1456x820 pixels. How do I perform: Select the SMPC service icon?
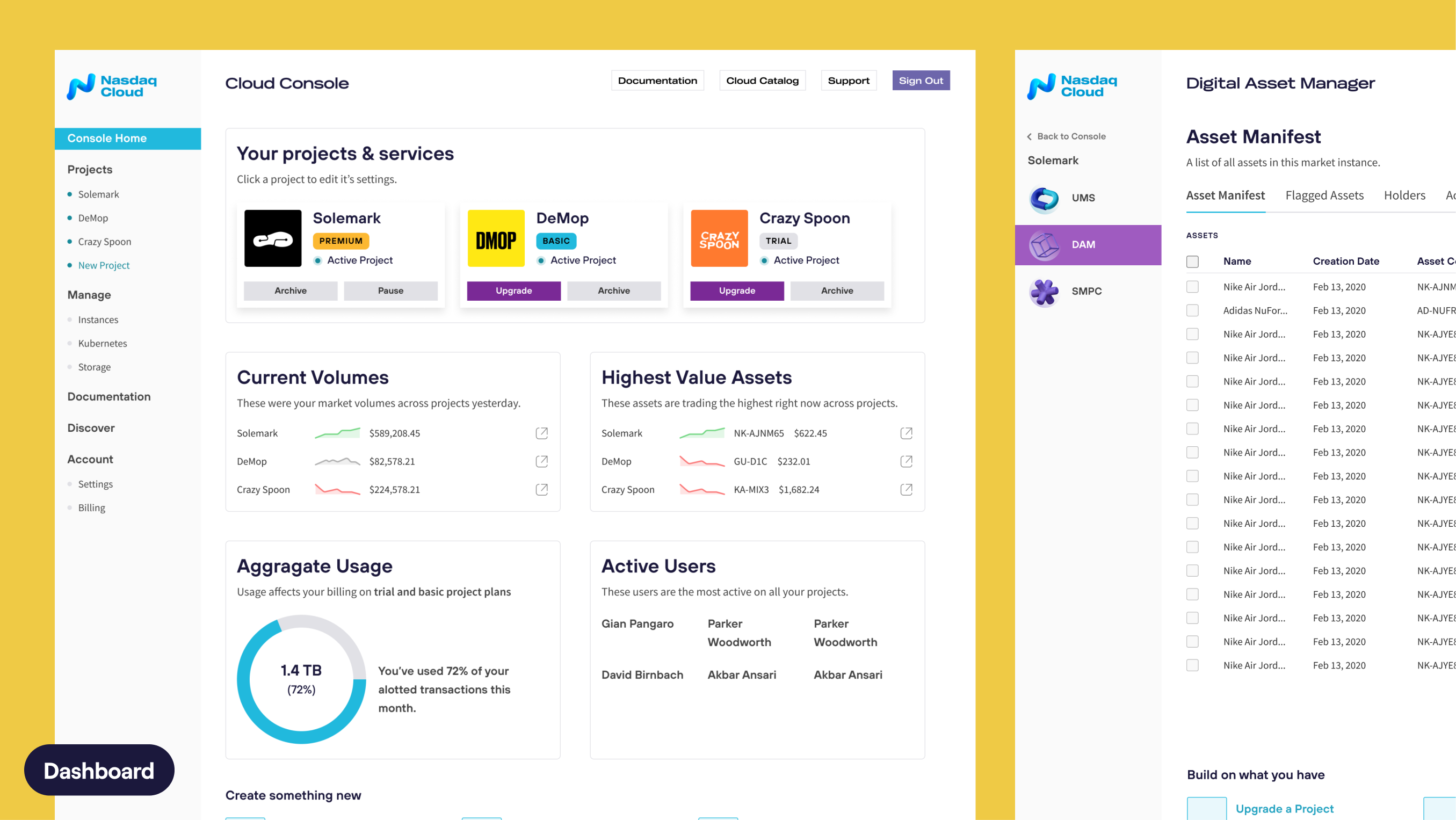pyautogui.click(x=1044, y=292)
